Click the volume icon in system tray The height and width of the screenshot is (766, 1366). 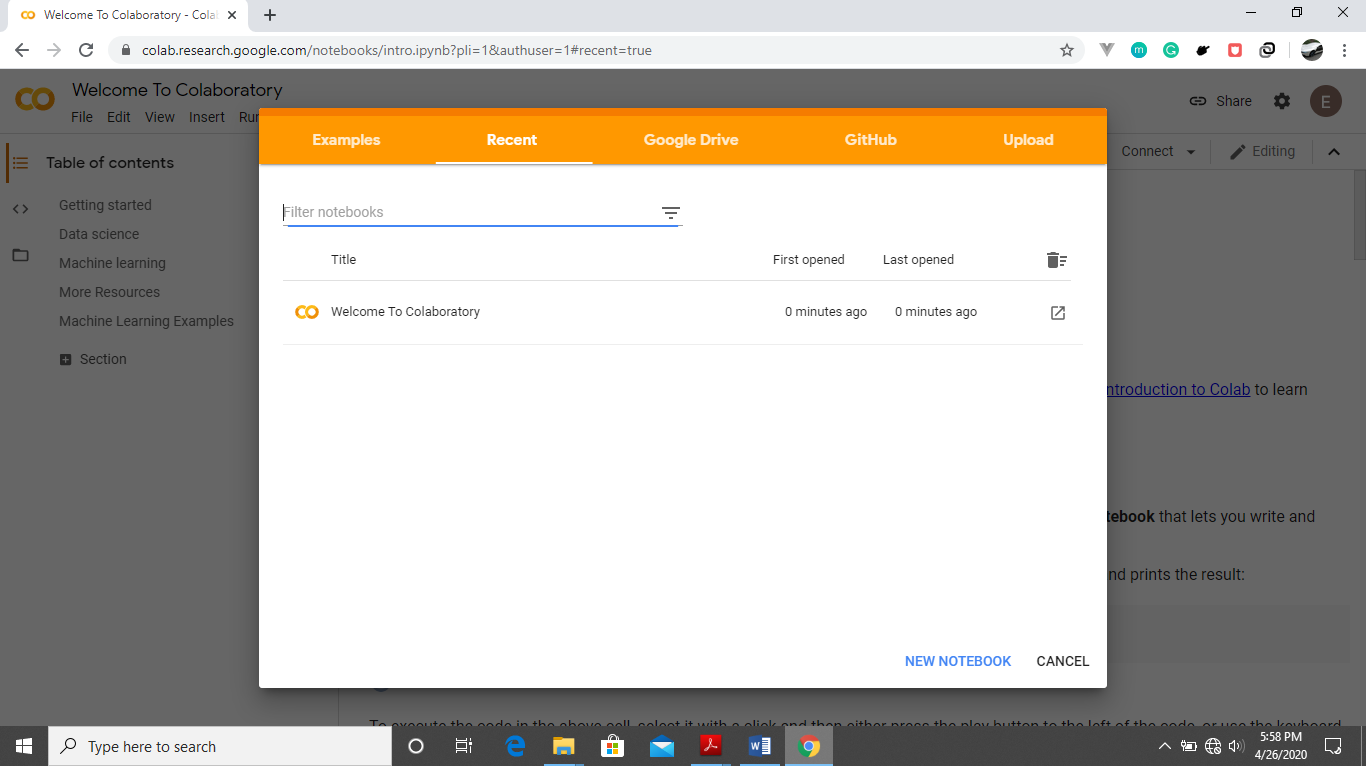[x=1236, y=746]
